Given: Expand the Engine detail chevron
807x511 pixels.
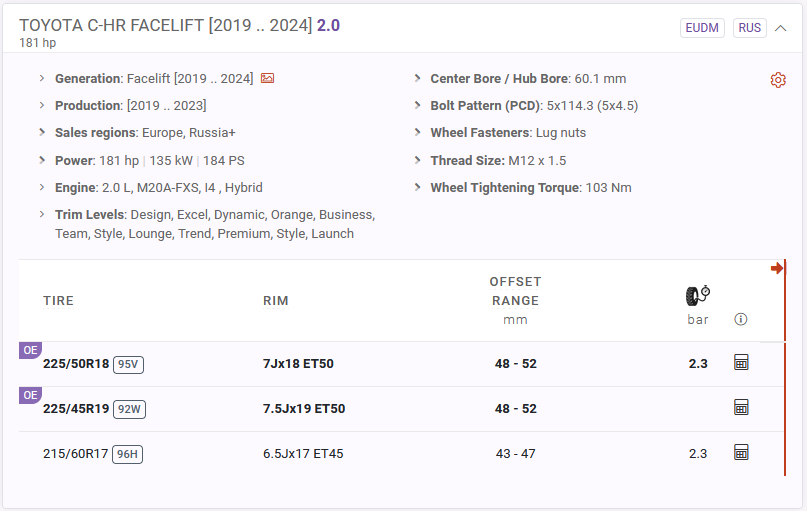Looking at the screenshot, I should [x=42, y=187].
